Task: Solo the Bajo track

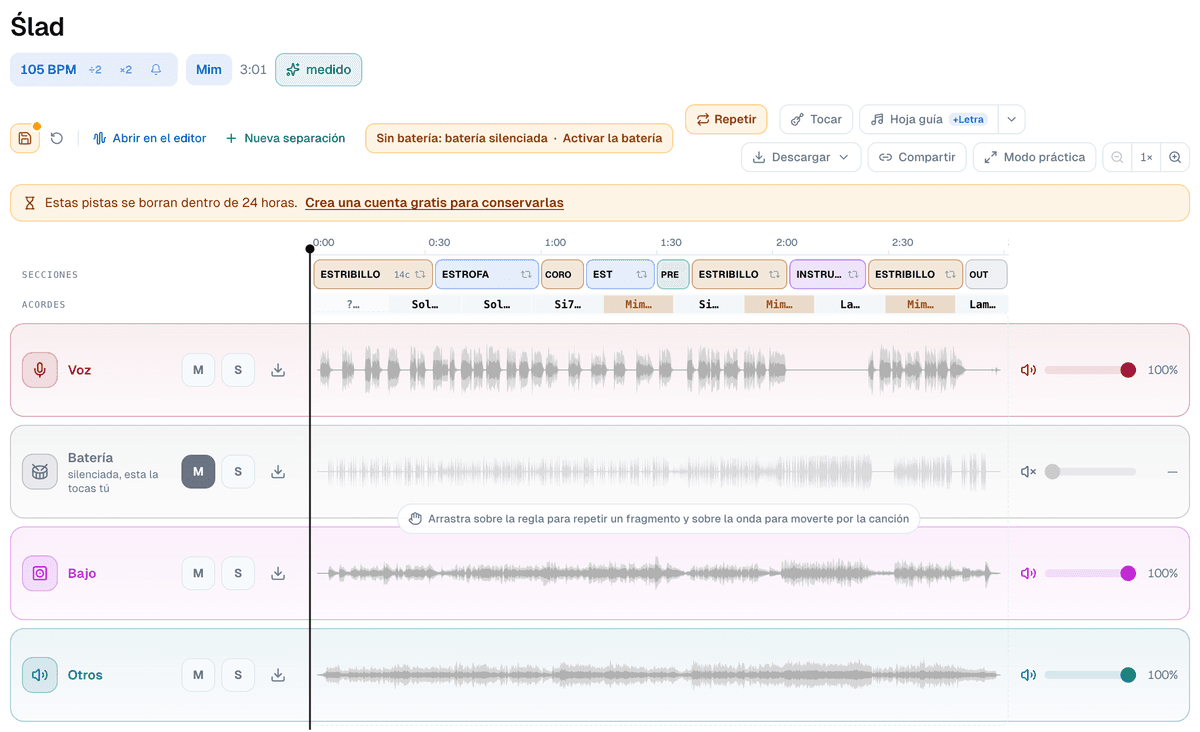Action: pos(238,573)
